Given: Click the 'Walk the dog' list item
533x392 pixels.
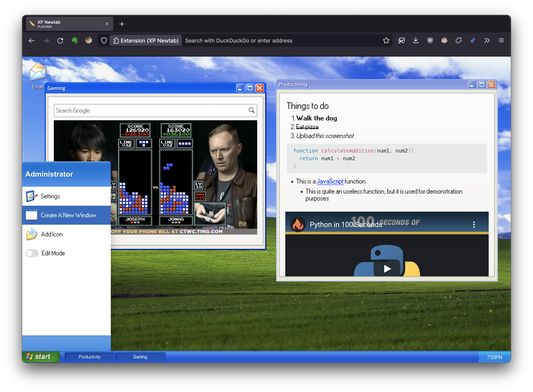Looking at the screenshot, I should (316, 118).
